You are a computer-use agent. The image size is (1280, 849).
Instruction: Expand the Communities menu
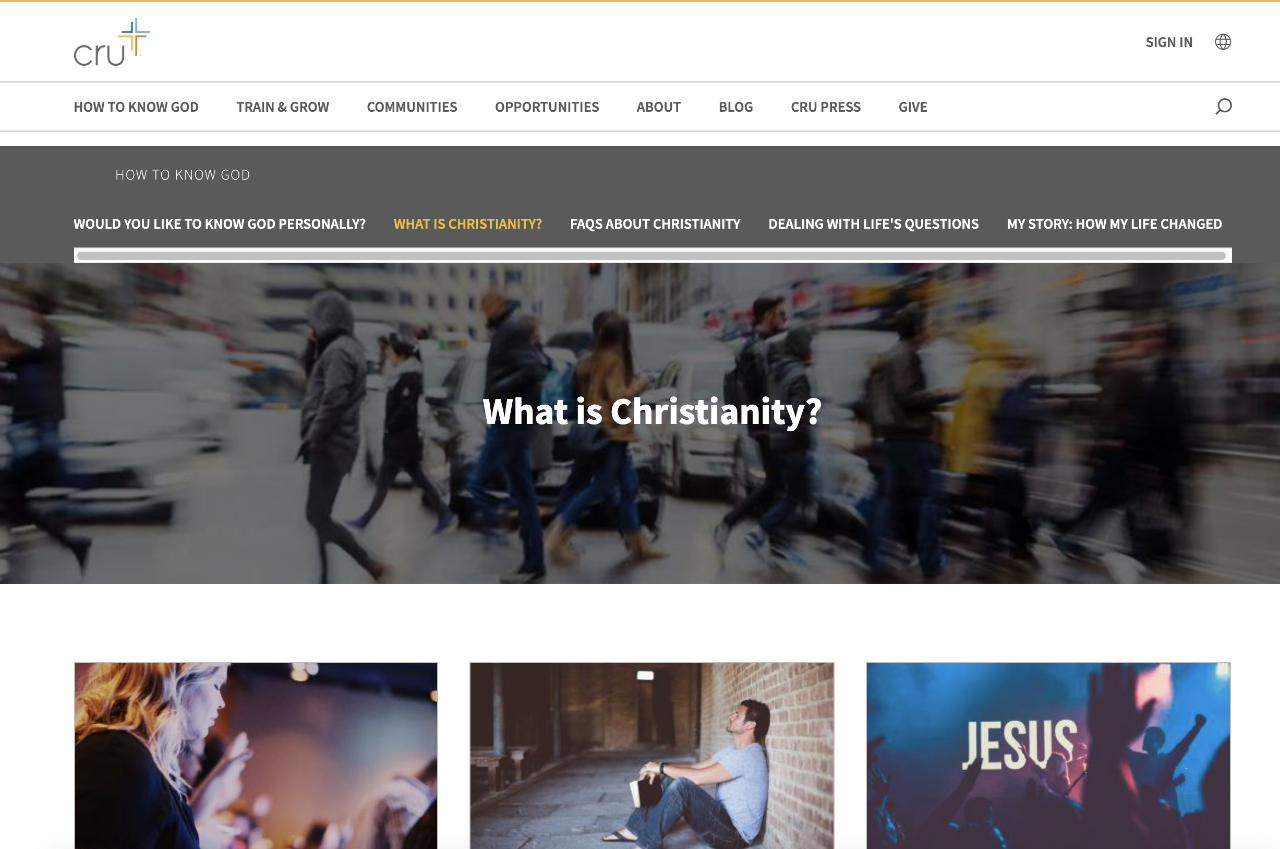point(412,107)
